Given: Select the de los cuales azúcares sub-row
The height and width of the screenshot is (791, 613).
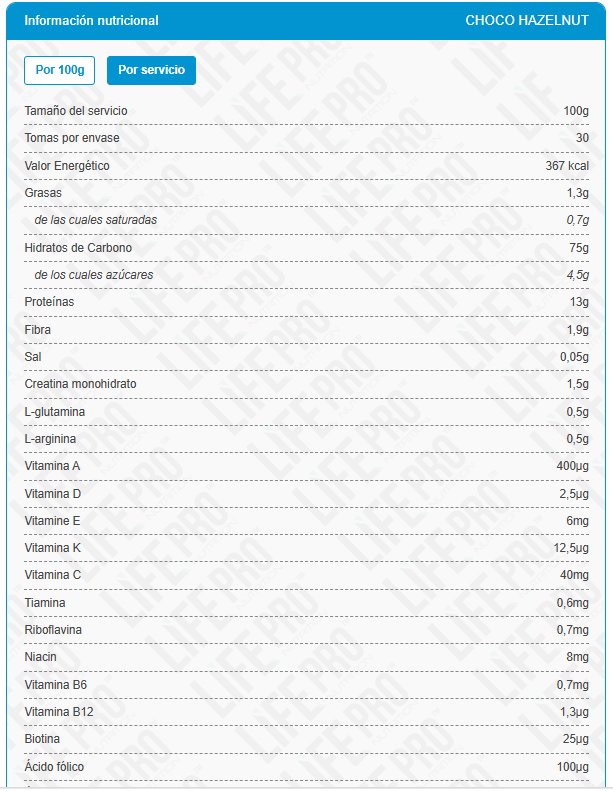Looking at the screenshot, I should 93,275.
